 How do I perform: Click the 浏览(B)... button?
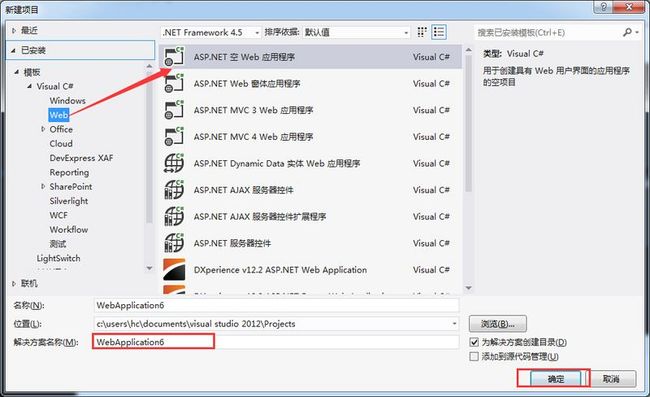498,324
